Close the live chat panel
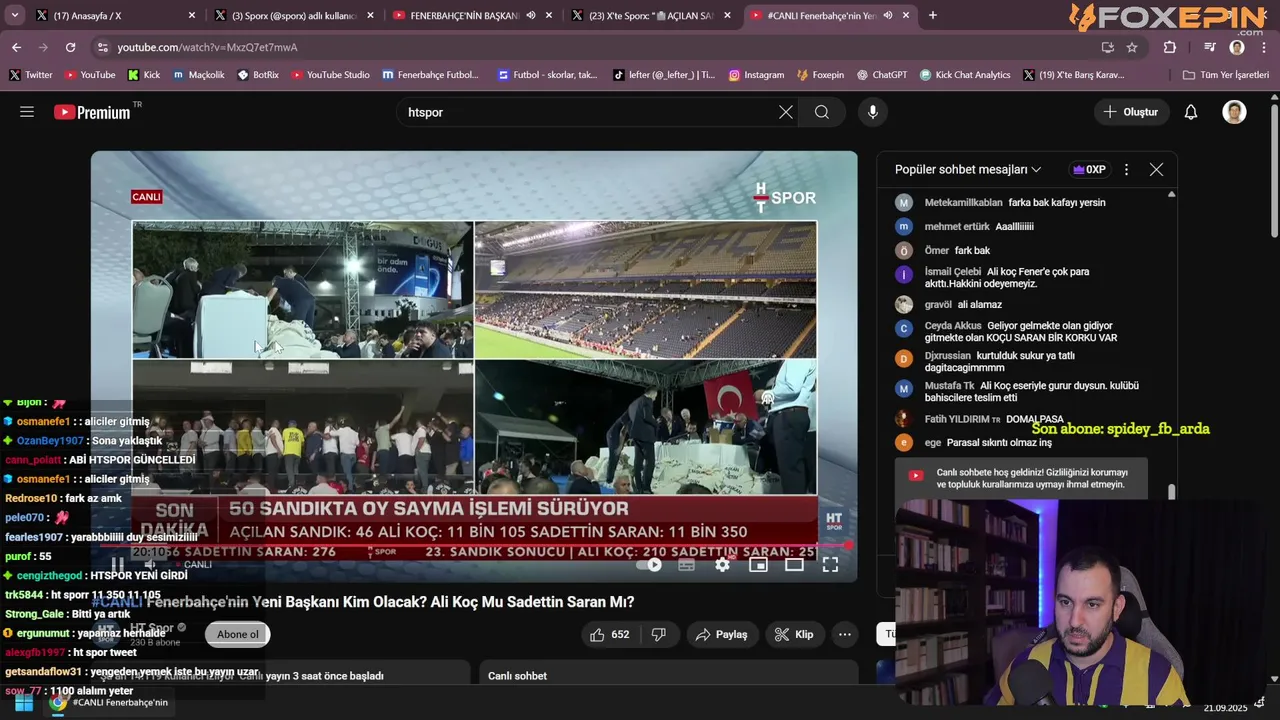 (x=1156, y=170)
